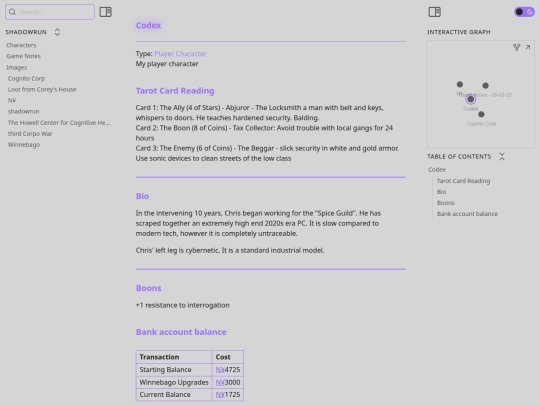The width and height of the screenshot is (540, 405).
Task: Open the Game Notes folder
Action: pos(23,56)
